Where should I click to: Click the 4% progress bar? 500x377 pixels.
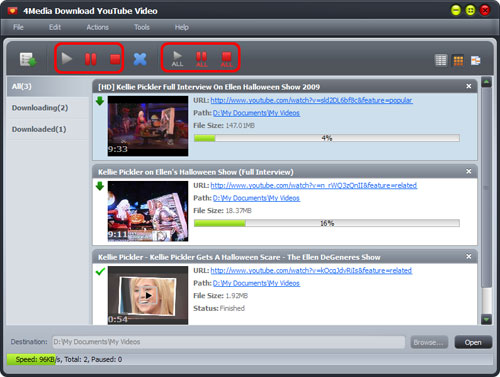pyautogui.click(x=327, y=138)
